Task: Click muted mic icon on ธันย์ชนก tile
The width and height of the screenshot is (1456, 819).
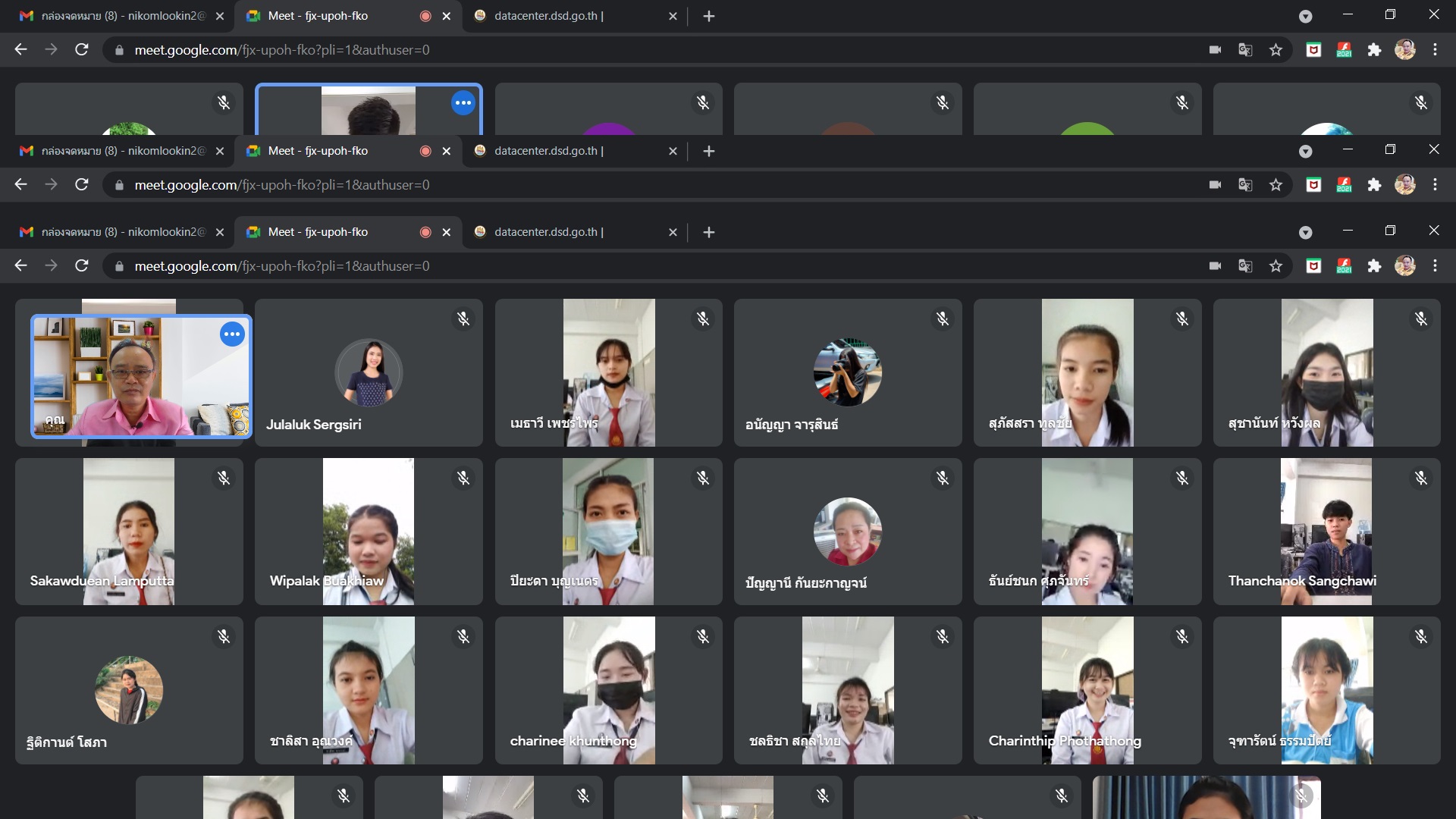Action: pos(1182,478)
